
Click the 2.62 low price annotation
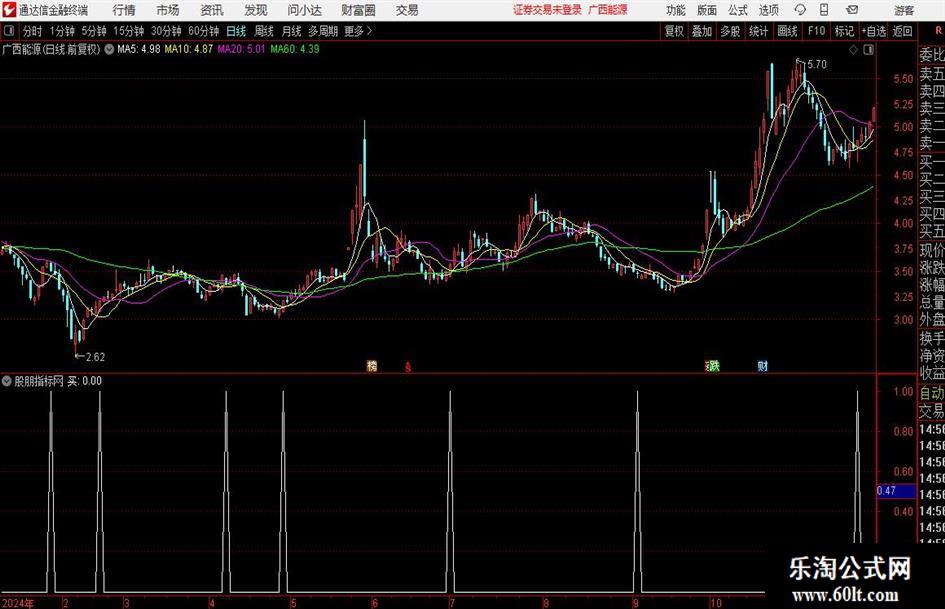95,357
